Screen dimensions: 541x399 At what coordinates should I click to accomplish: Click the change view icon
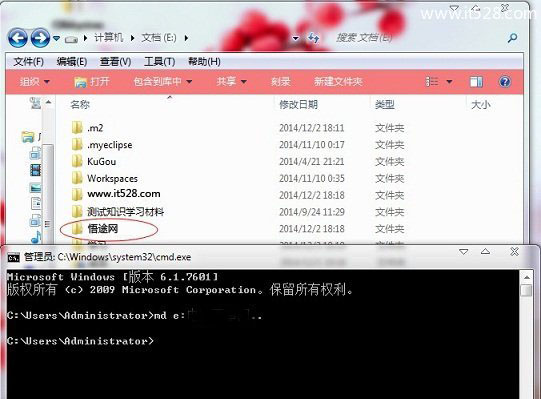point(432,82)
